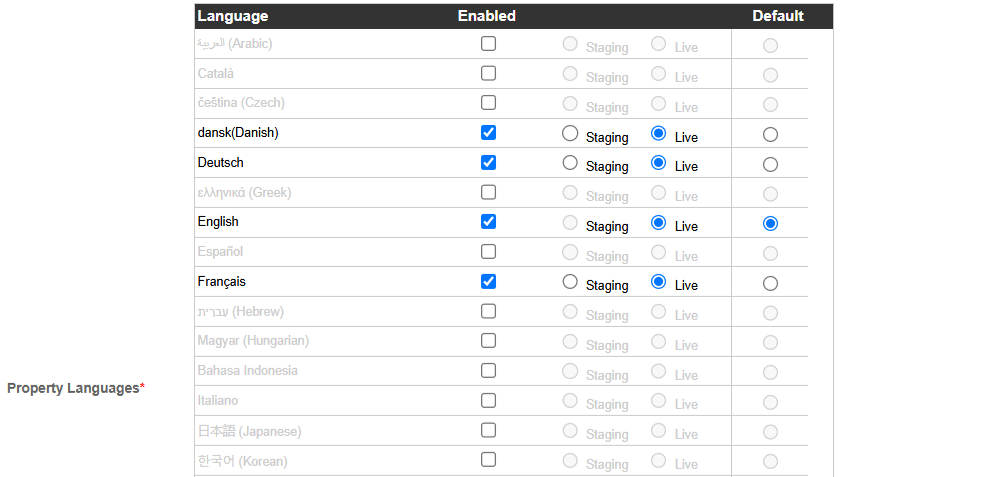The height and width of the screenshot is (477, 1004).
Task: Set Français as default language
Action: coord(770,284)
